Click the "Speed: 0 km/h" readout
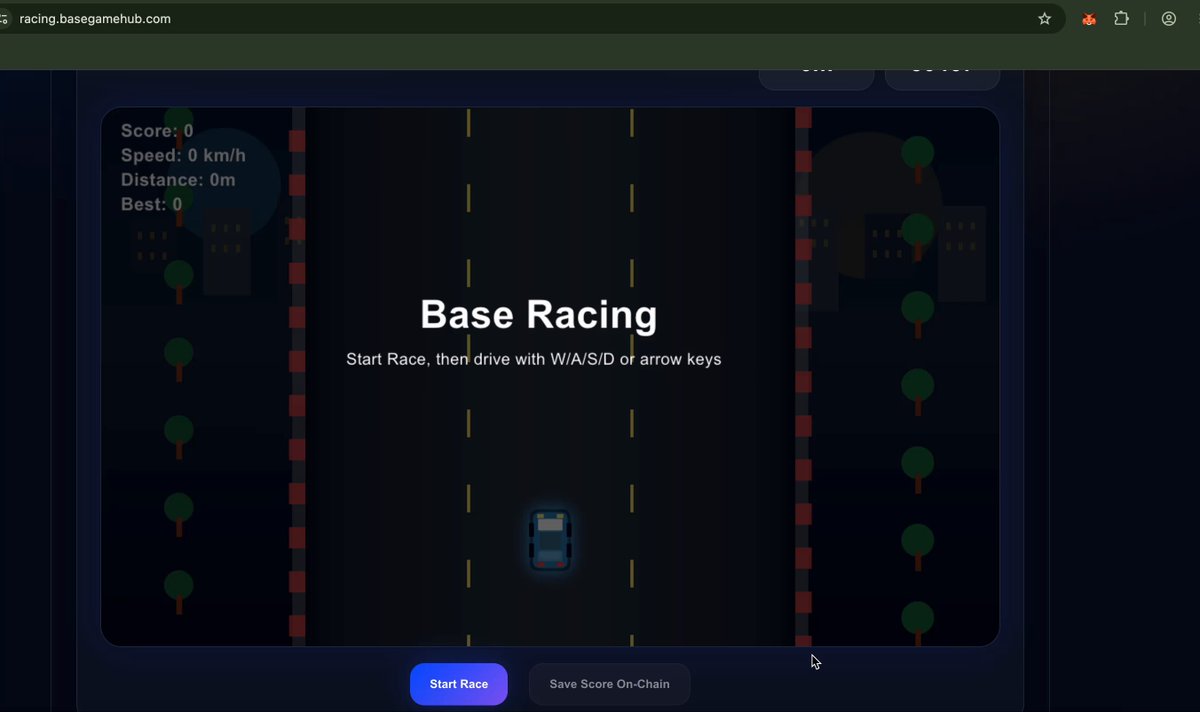 tap(183, 155)
